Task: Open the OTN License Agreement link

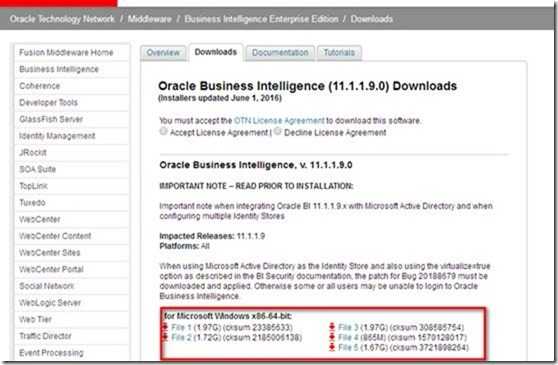Action: click(x=279, y=121)
